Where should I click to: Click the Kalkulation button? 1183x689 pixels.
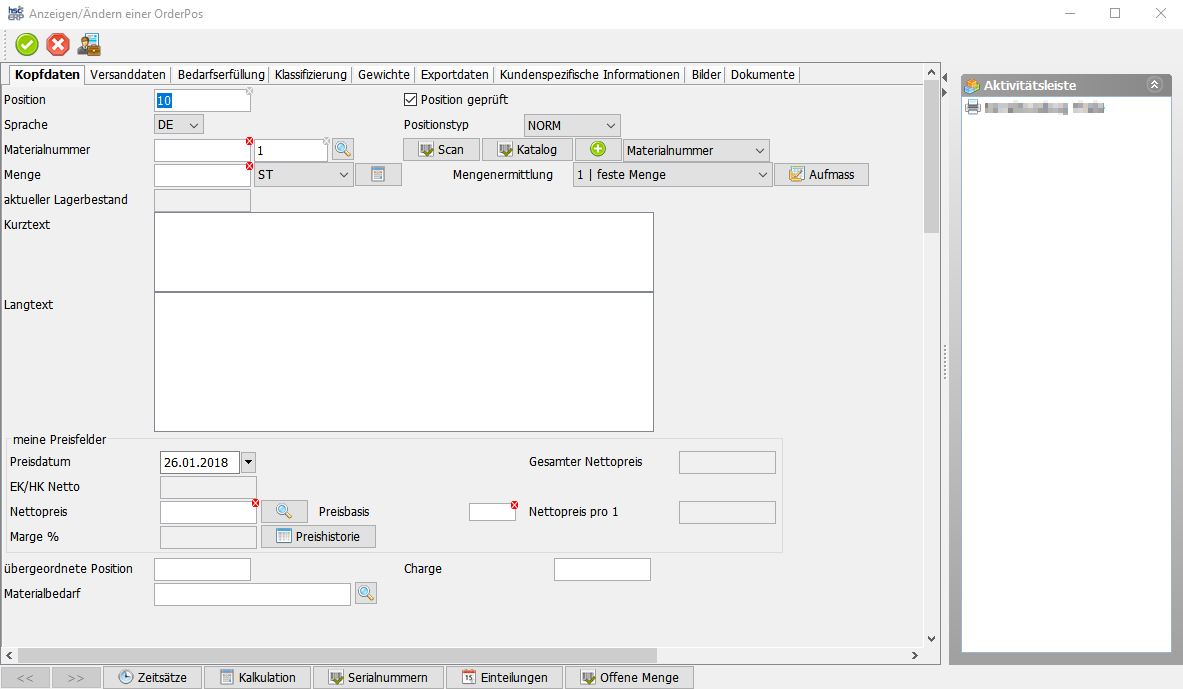coord(257,677)
